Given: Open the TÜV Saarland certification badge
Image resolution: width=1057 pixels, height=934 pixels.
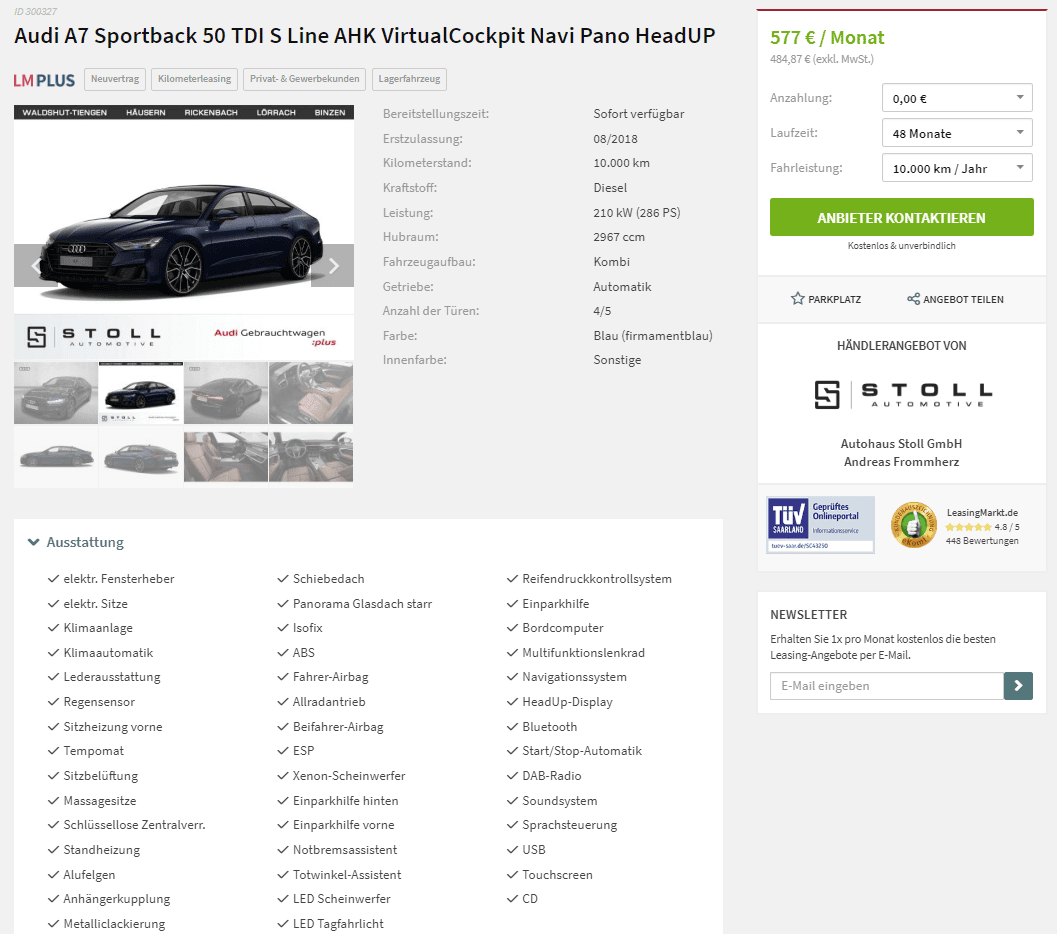Looking at the screenshot, I should pos(820,525).
